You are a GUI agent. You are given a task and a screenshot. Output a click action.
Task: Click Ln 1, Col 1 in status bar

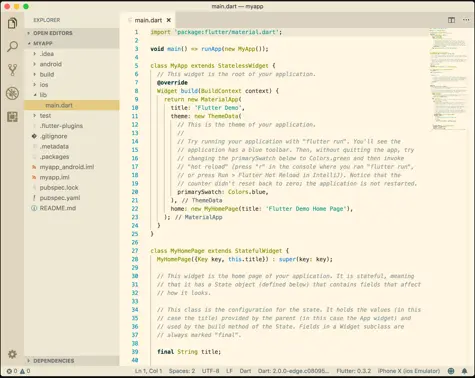click(x=148, y=371)
